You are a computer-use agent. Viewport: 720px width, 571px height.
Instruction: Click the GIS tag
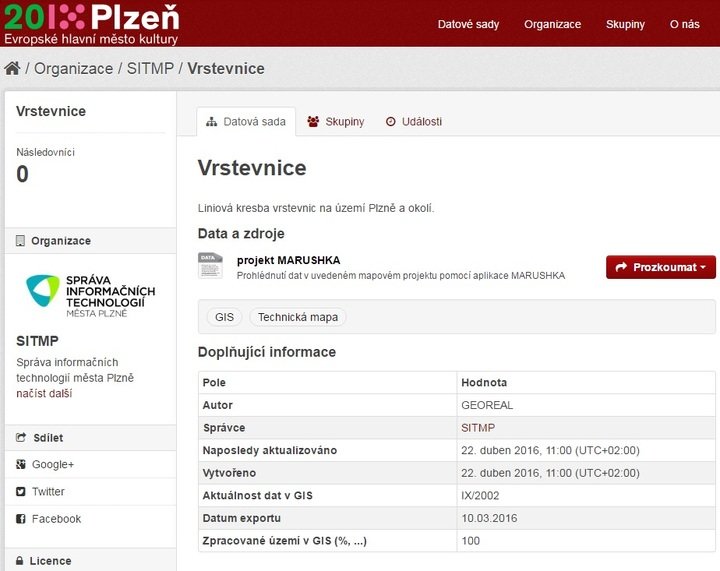[x=224, y=317]
